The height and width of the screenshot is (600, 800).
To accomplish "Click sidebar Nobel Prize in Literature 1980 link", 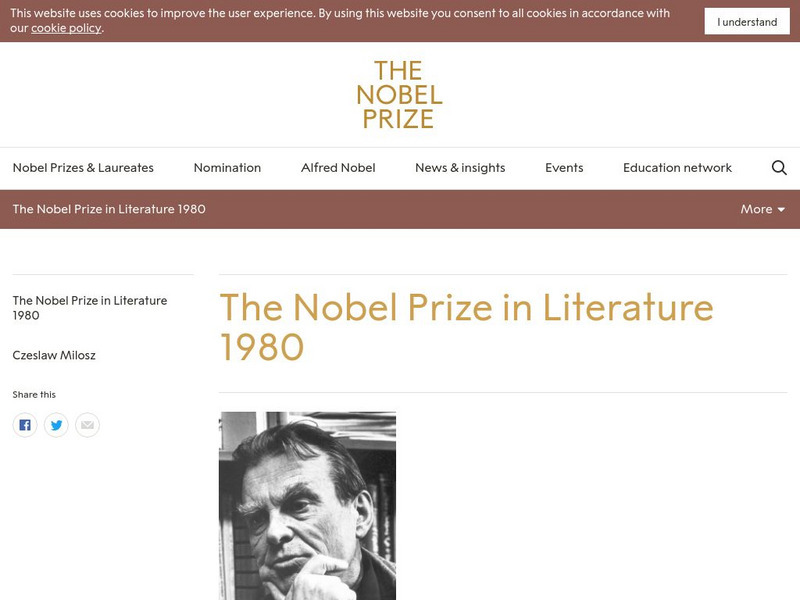I will (89, 307).
